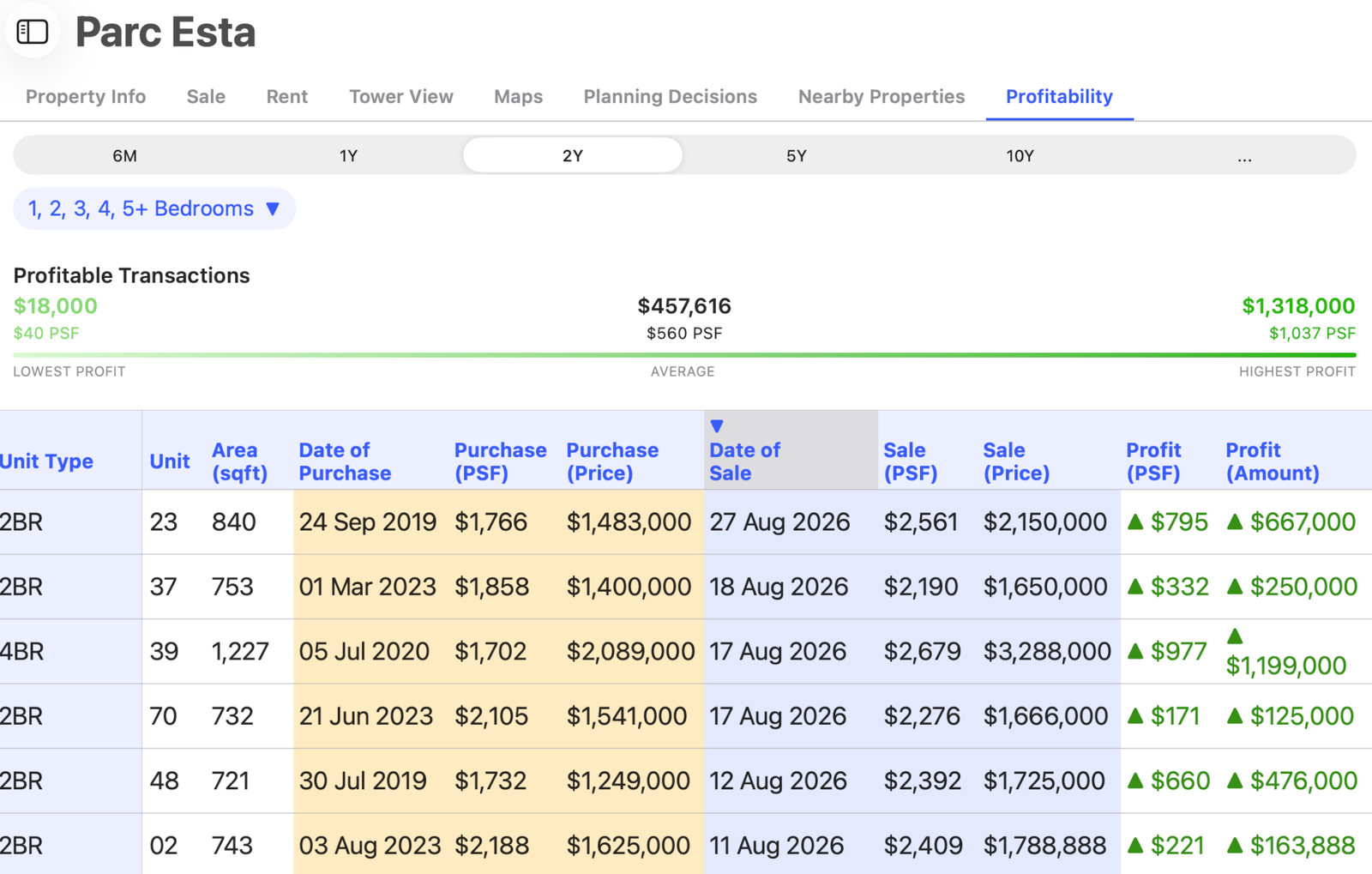Viewport: 1372px width, 874px height.
Task: Sort by the Unit Type column
Action: tap(46, 461)
